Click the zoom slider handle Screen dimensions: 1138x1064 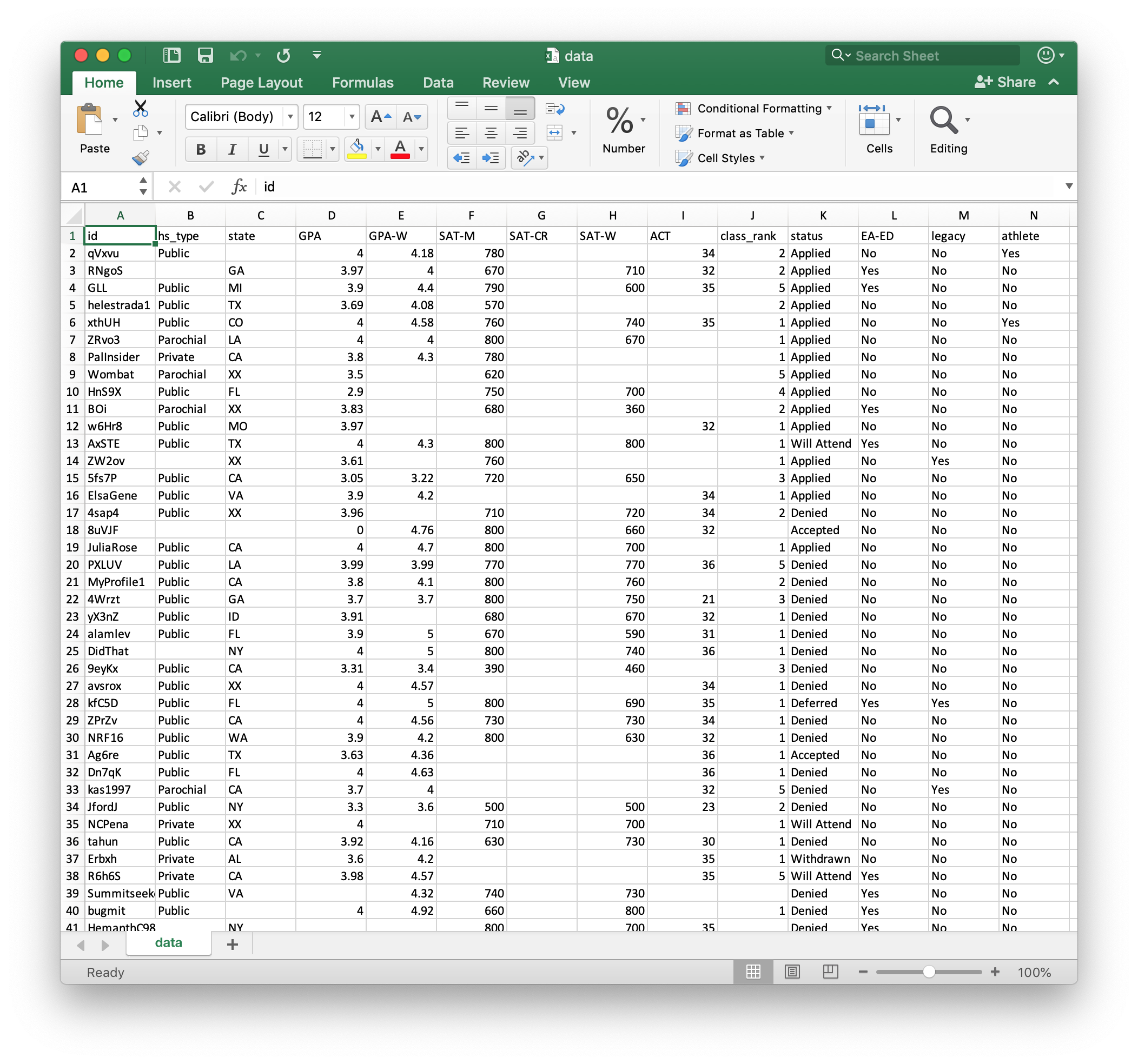929,972
